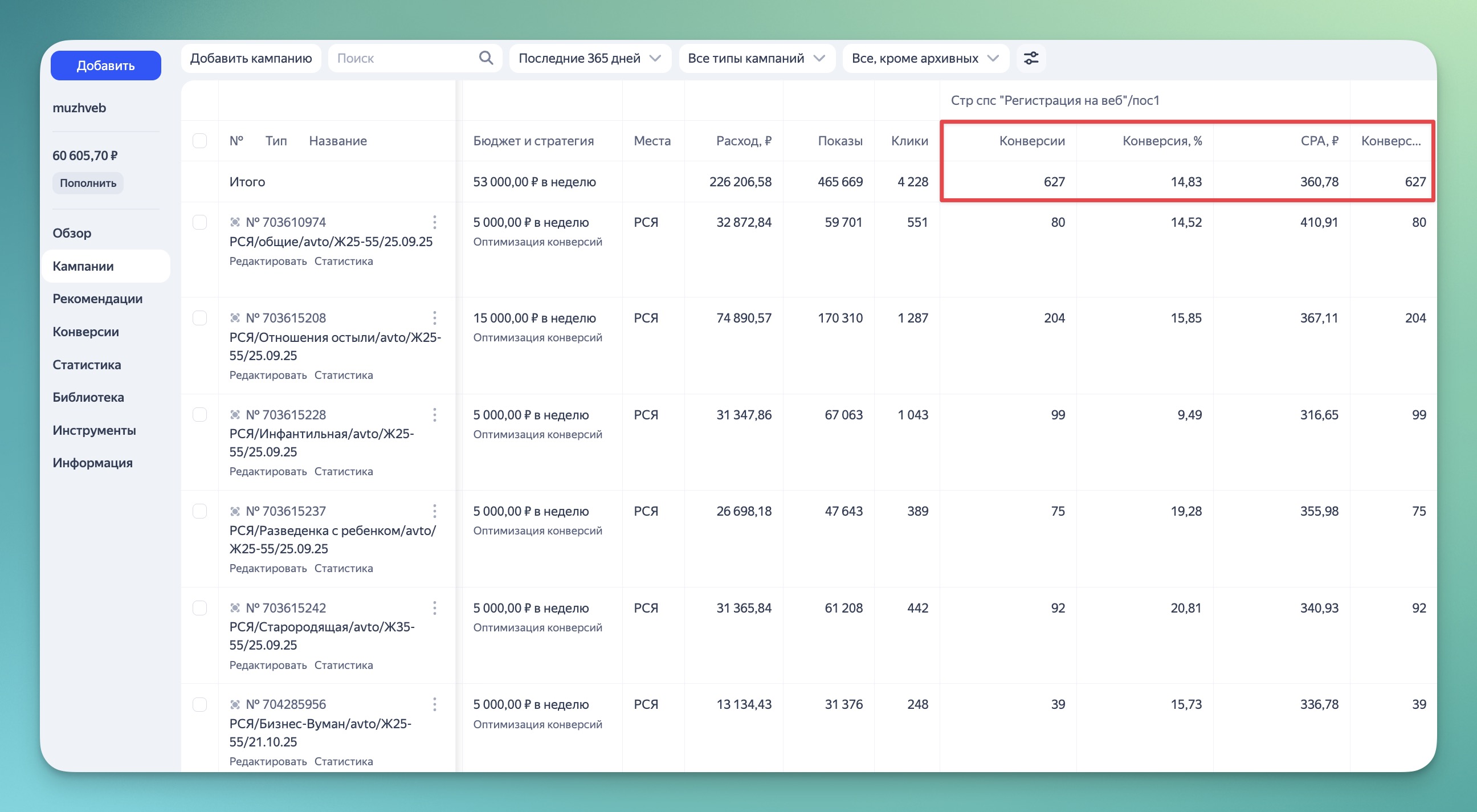Click "Редактировать" link for campaign 703615208
This screenshot has height=812, width=1477.
tap(268, 375)
